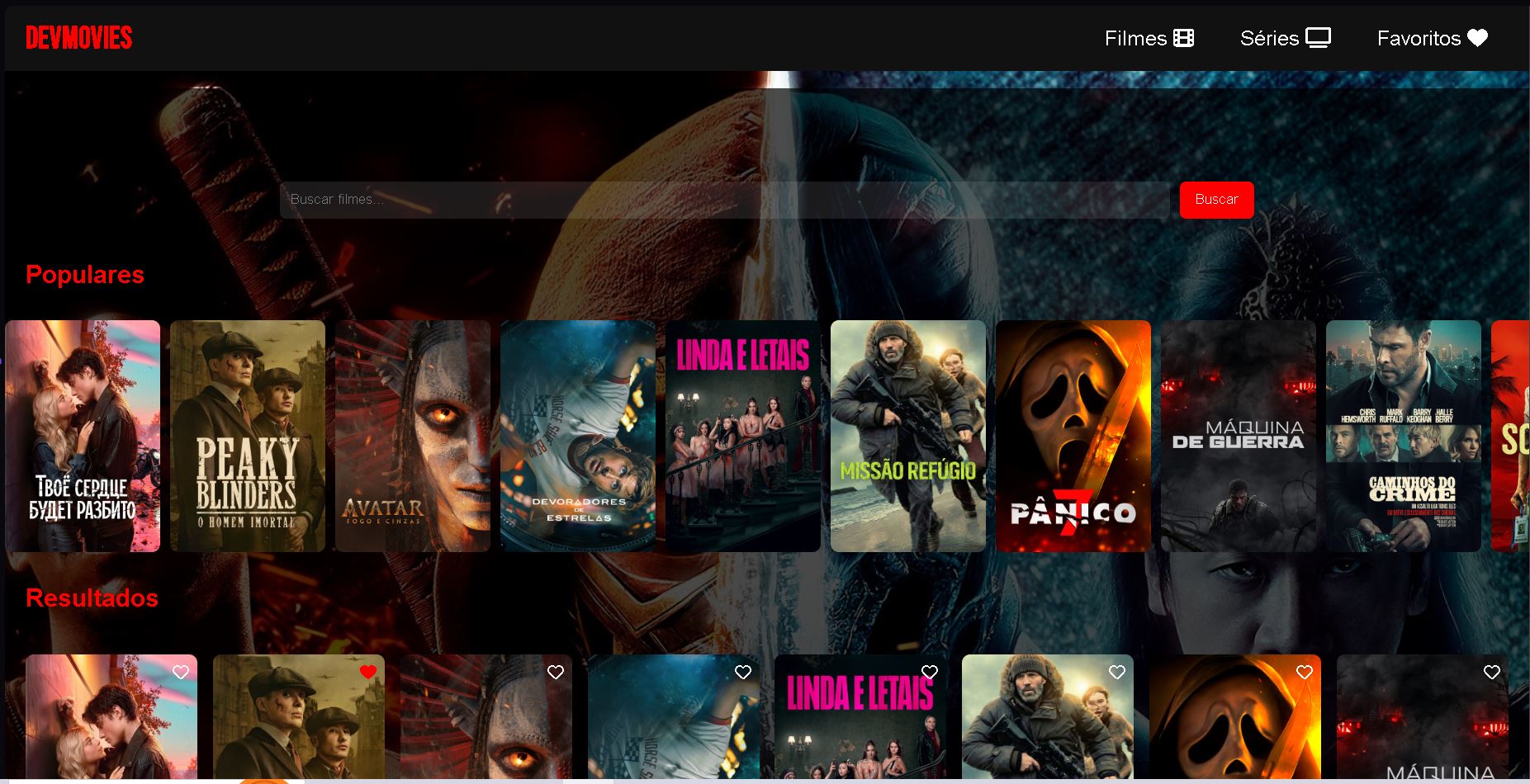
Task: Click the heart on the Missão Refúgio result
Action: pyautogui.click(x=1117, y=672)
